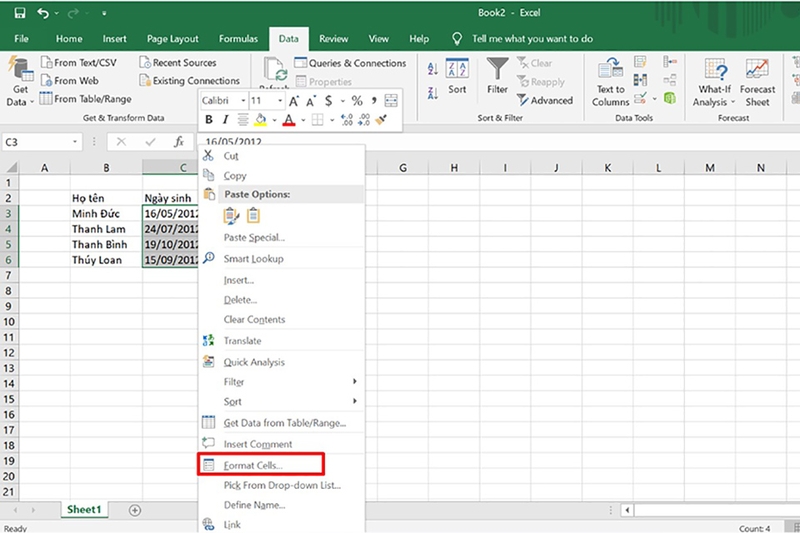Choose Quick Analysis in context menu
Image resolution: width=800 pixels, height=533 pixels.
pos(282,362)
